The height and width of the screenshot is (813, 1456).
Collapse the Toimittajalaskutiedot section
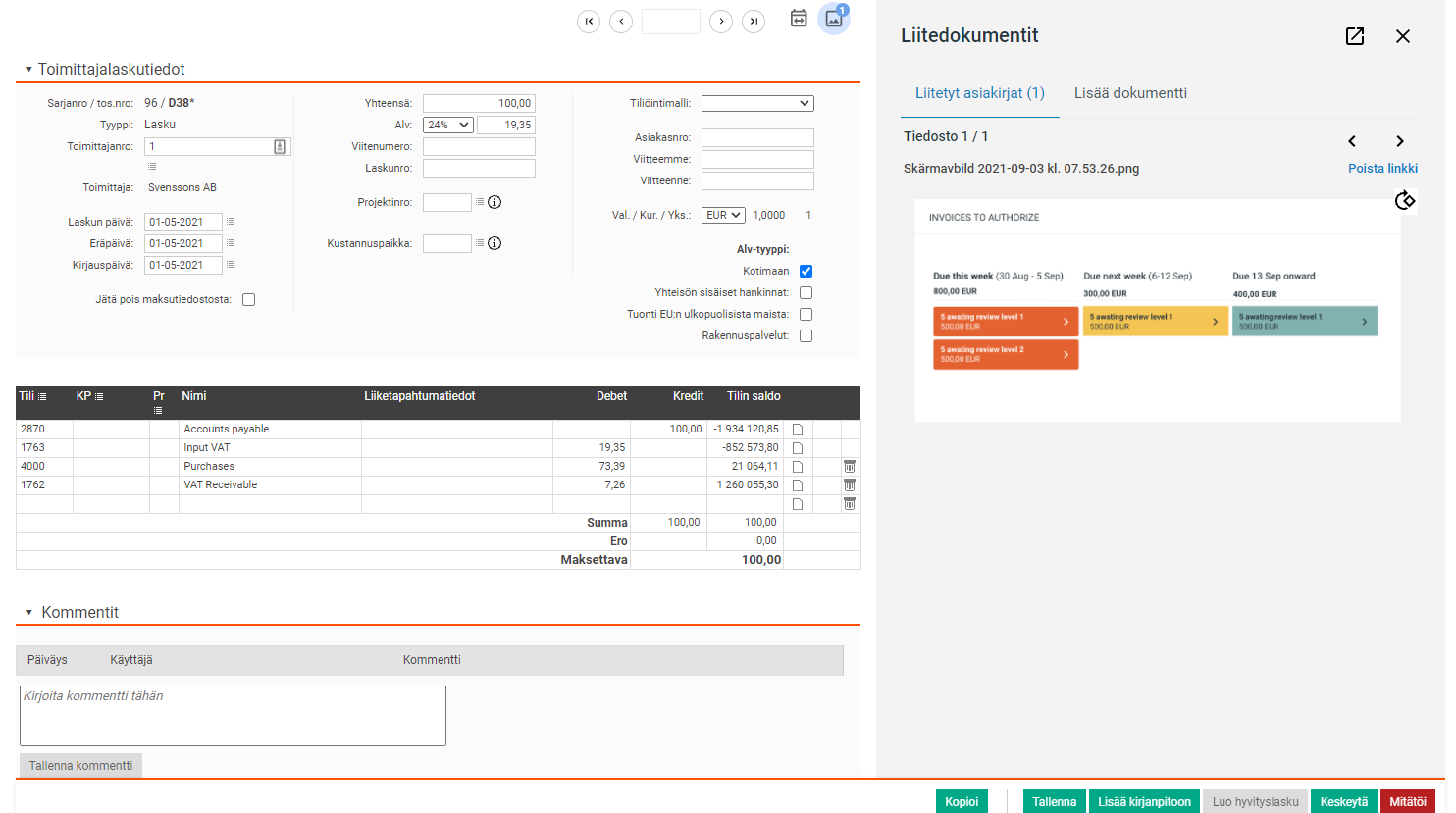pos(28,70)
